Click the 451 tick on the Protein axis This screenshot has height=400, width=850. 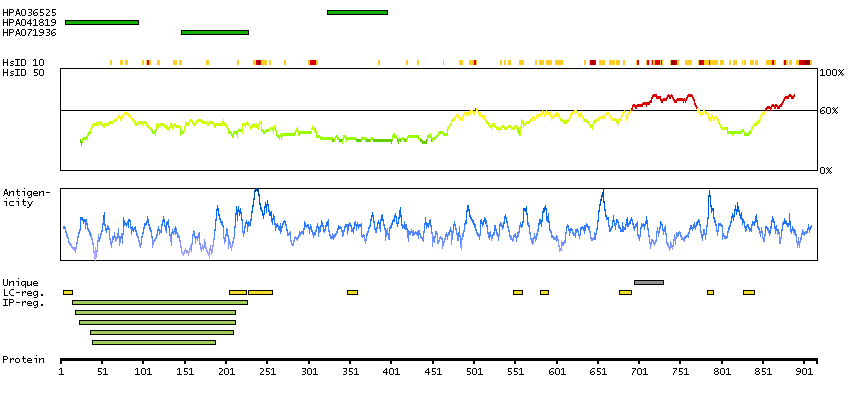pos(433,372)
